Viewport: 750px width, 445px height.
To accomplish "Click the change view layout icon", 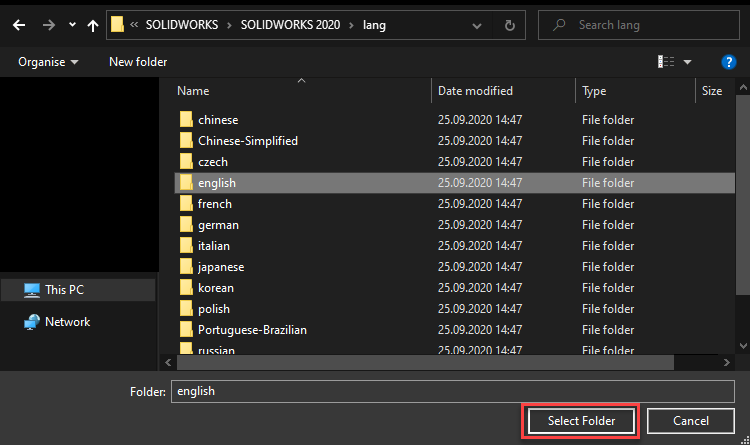I will click(x=666, y=62).
